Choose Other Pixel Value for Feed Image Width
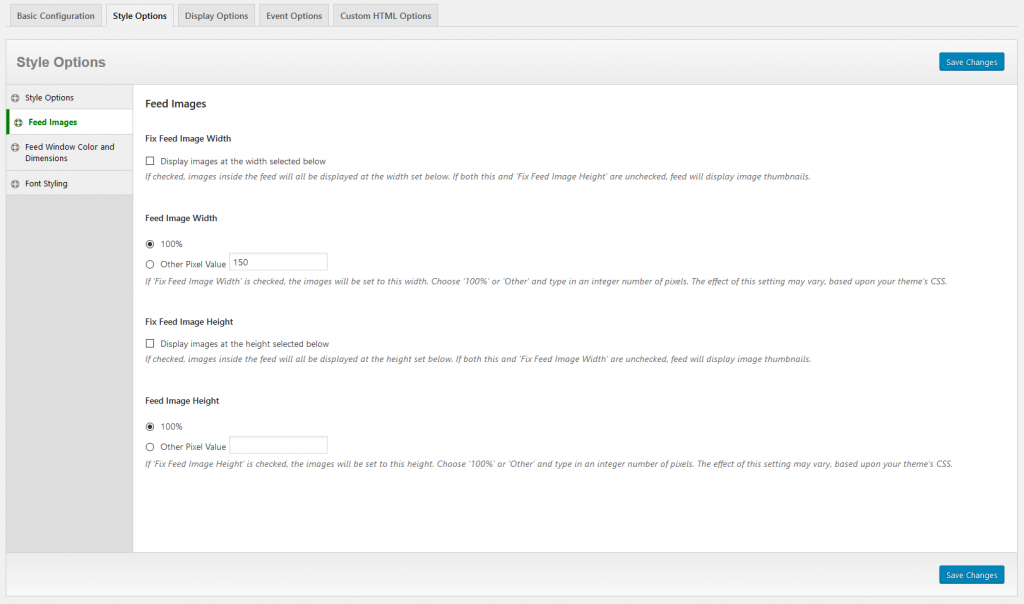The width and height of the screenshot is (1024, 604). point(150,265)
